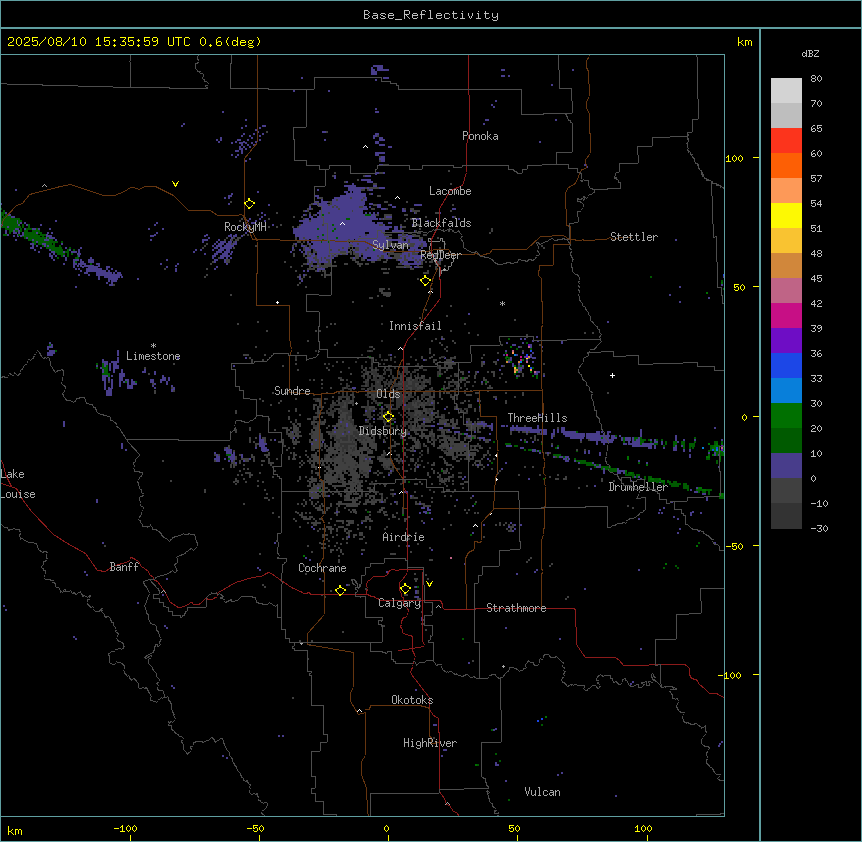Viewport: 862px width, 842px height.
Task: Click the Vulcan town label
Action: pos(543,792)
